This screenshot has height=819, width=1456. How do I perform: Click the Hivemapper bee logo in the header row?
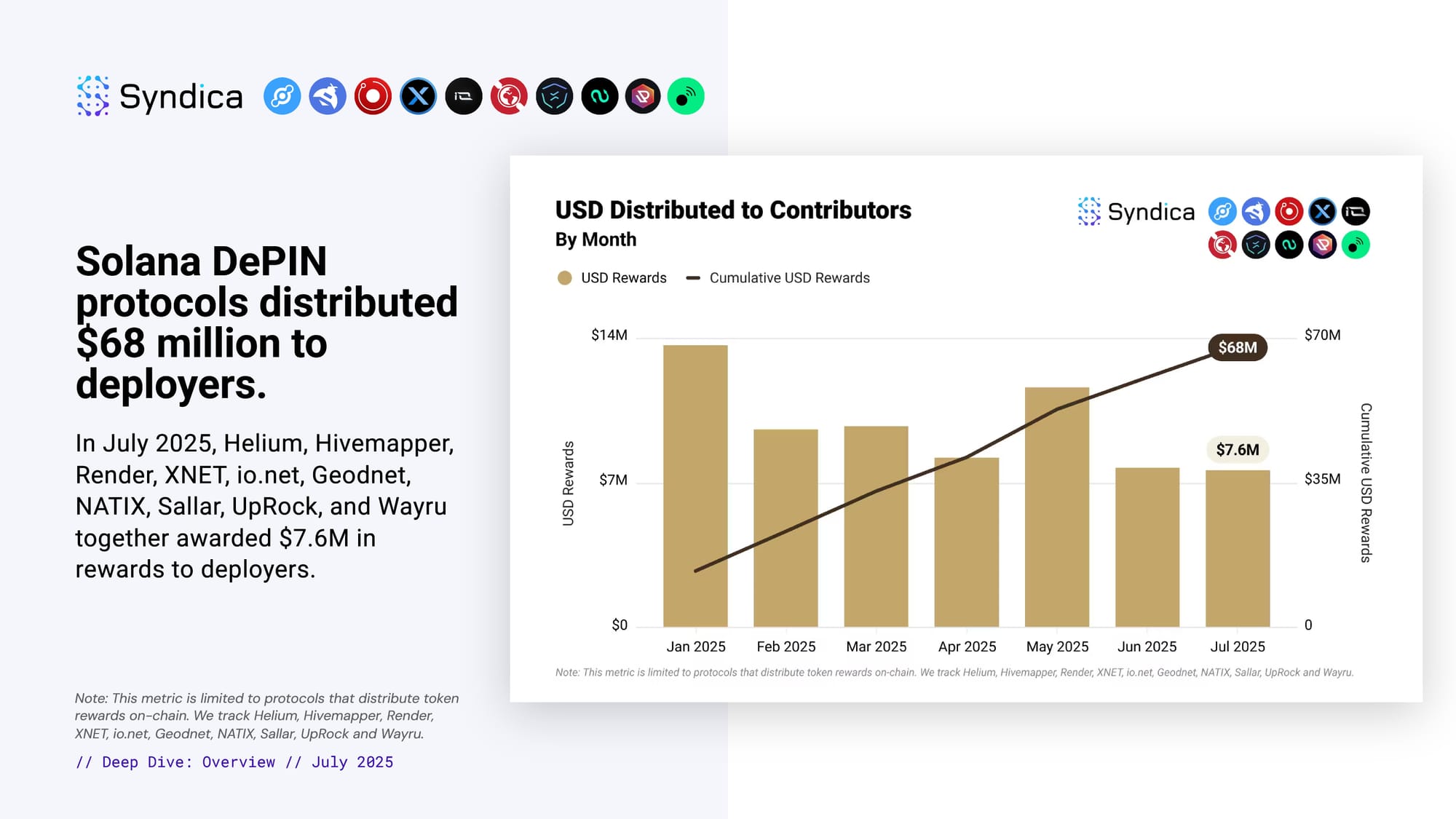(328, 96)
